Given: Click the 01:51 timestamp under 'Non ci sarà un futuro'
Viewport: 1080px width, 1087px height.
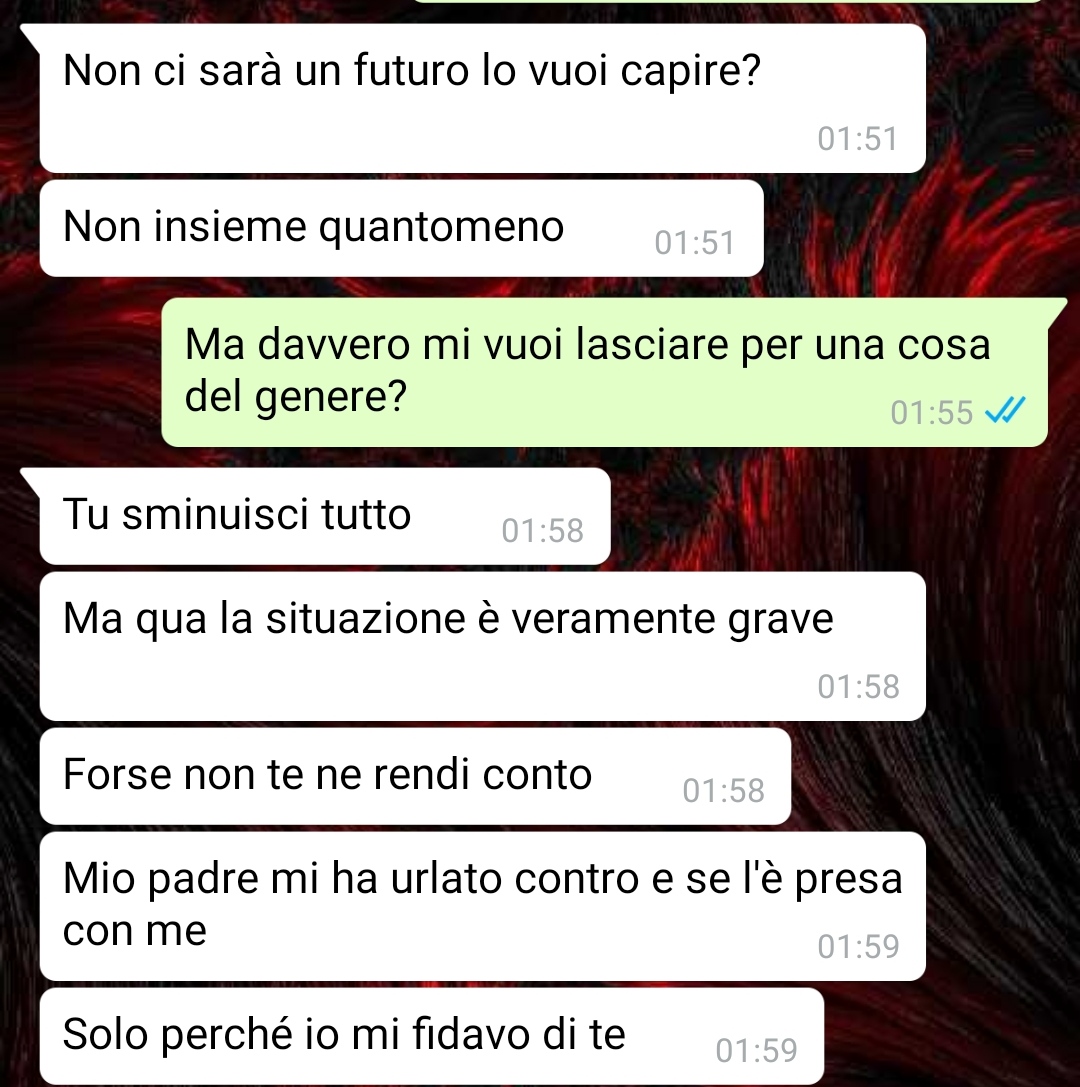Looking at the screenshot, I should 857,139.
